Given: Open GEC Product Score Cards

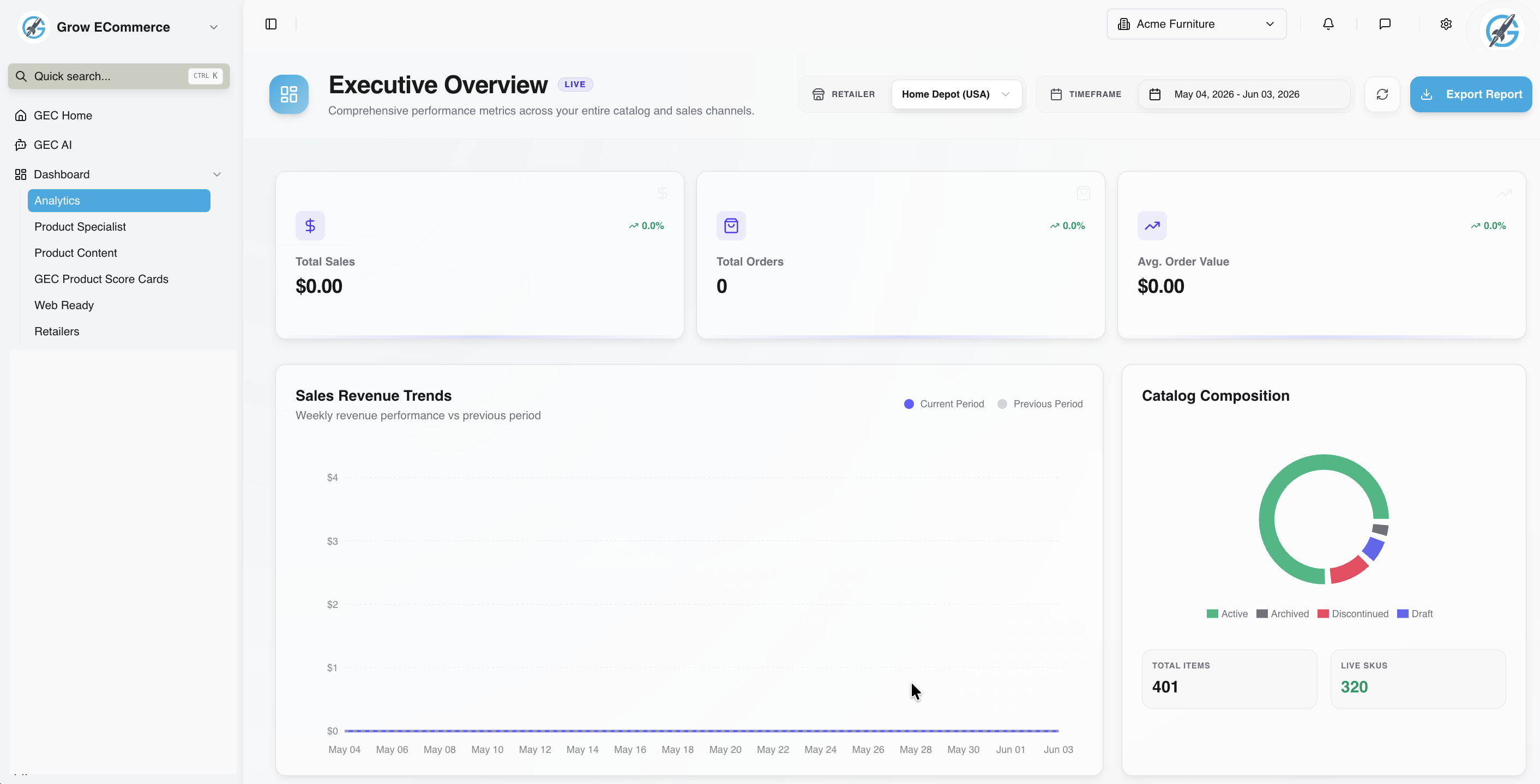Looking at the screenshot, I should coord(101,279).
